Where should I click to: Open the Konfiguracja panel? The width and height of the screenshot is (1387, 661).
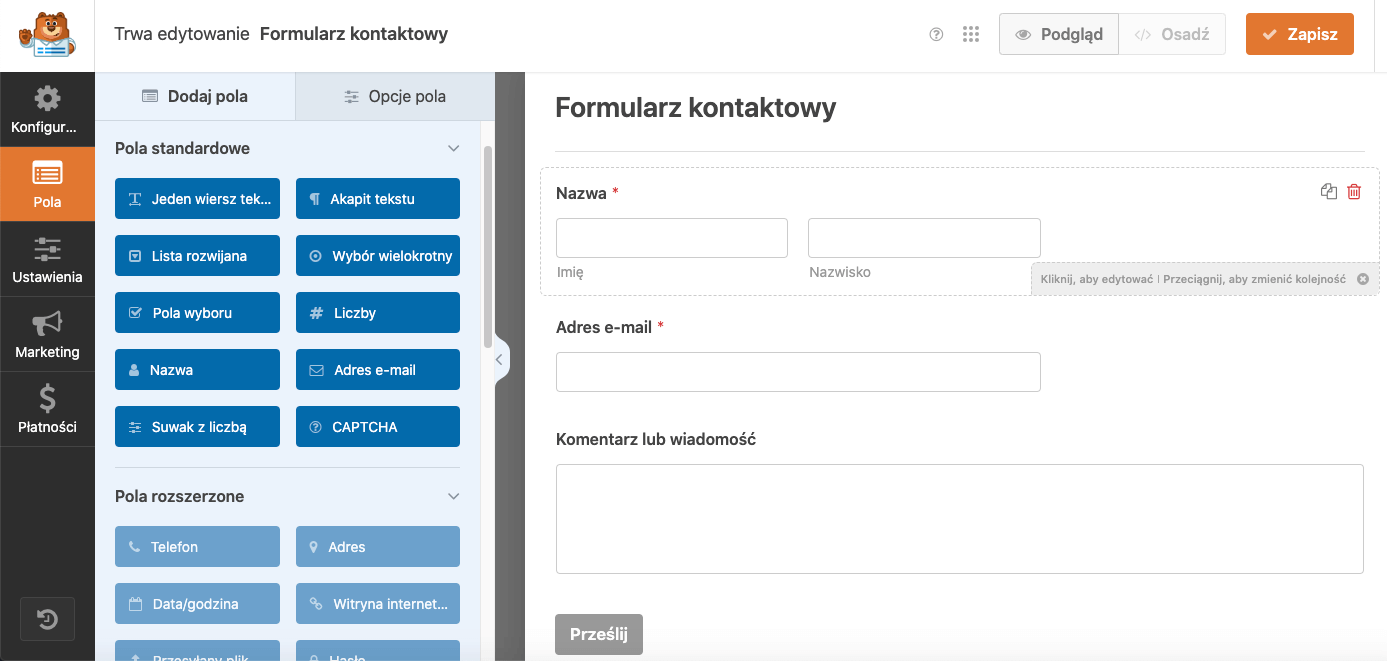coord(47,110)
